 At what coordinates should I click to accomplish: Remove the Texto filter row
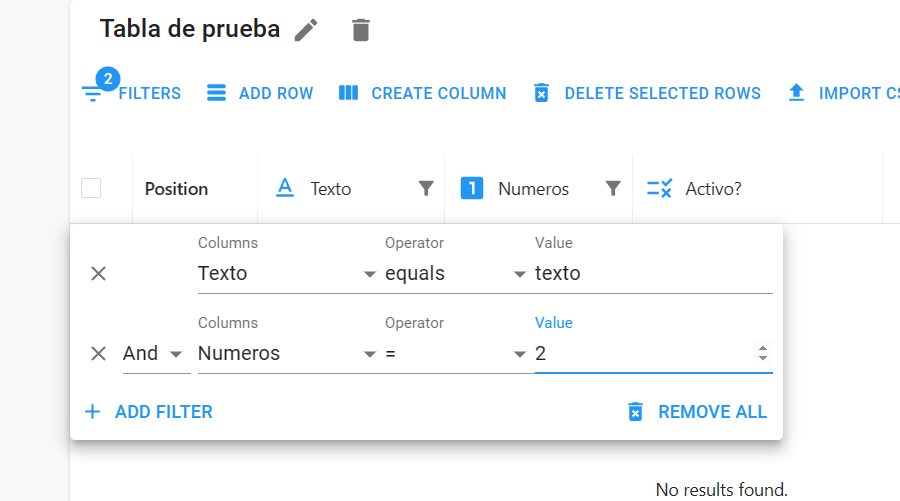[99, 274]
